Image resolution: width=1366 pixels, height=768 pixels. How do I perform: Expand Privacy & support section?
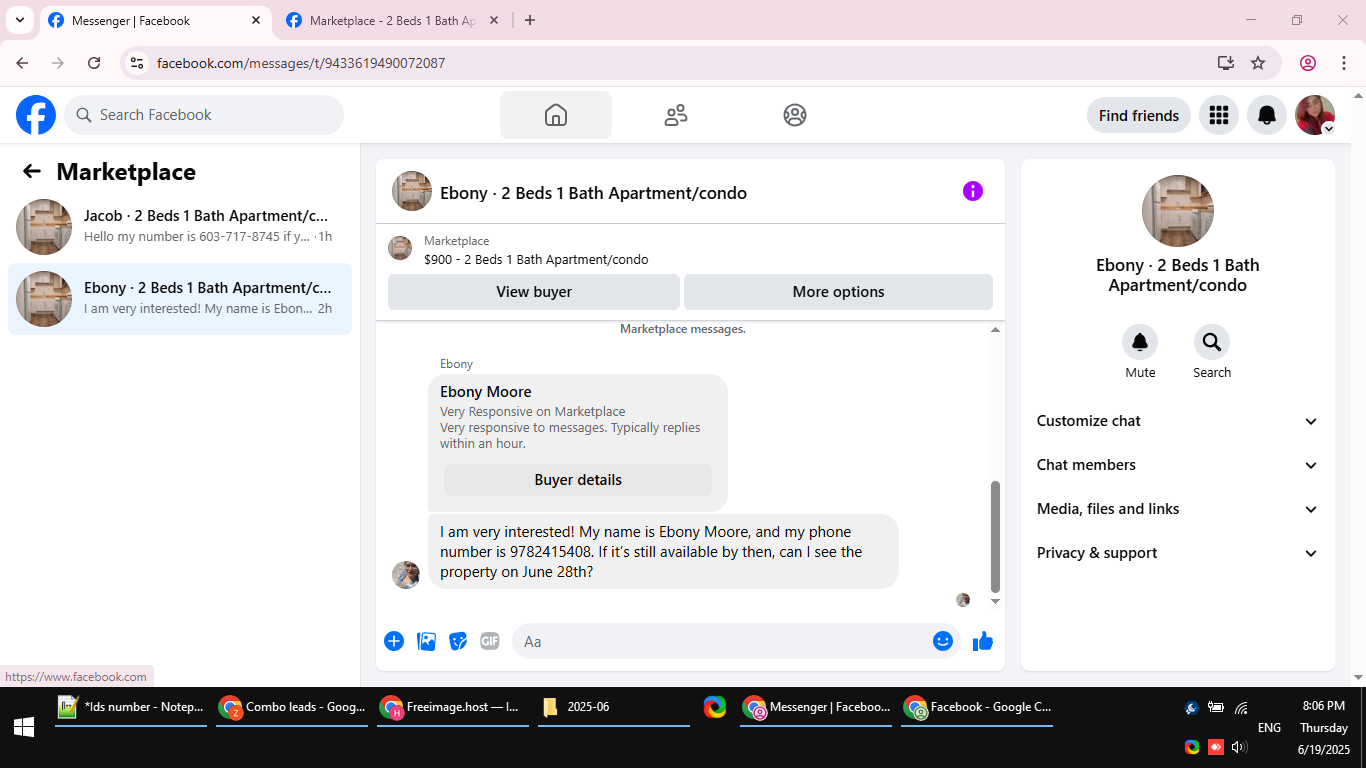(x=1178, y=553)
